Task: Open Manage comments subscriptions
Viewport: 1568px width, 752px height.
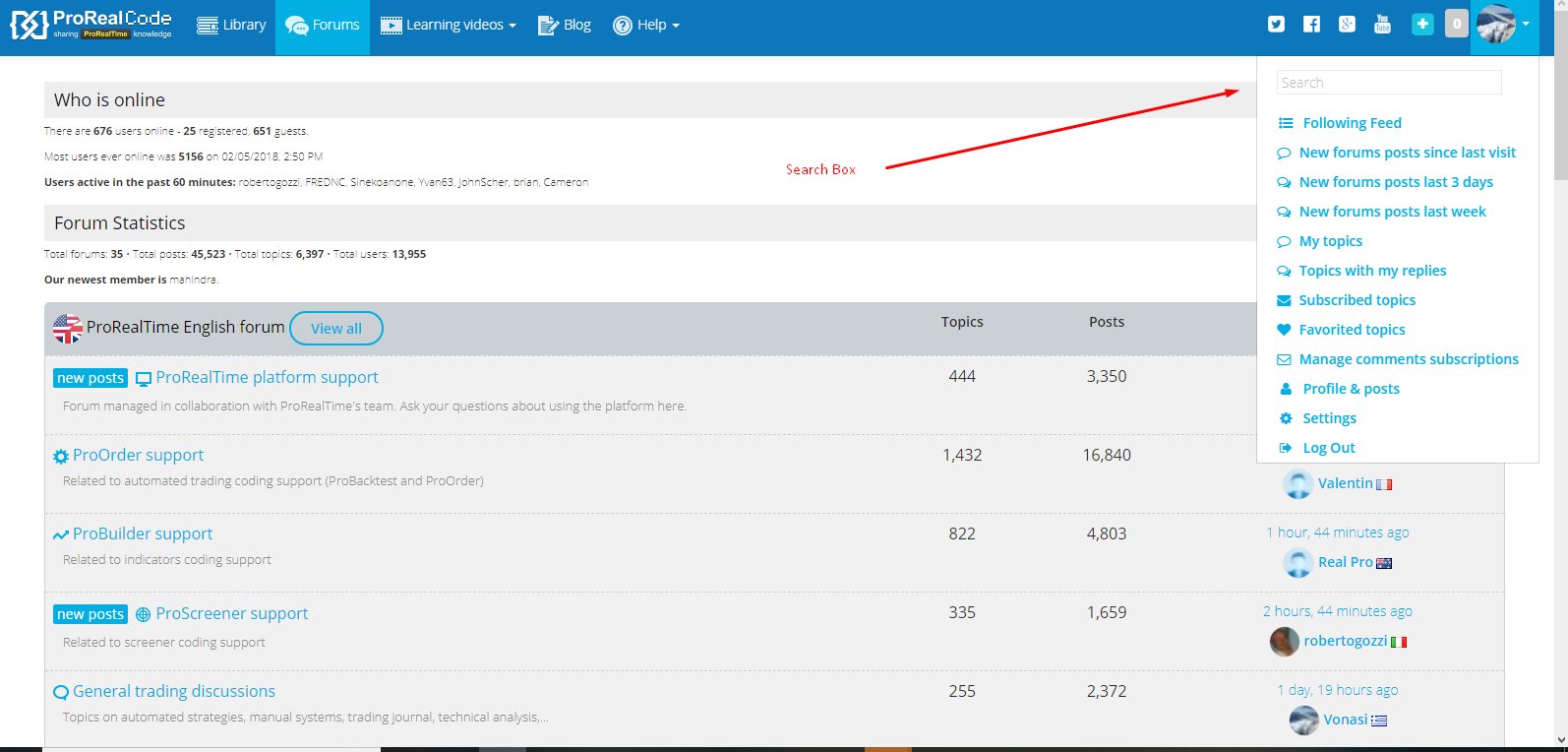Action: pos(1409,359)
